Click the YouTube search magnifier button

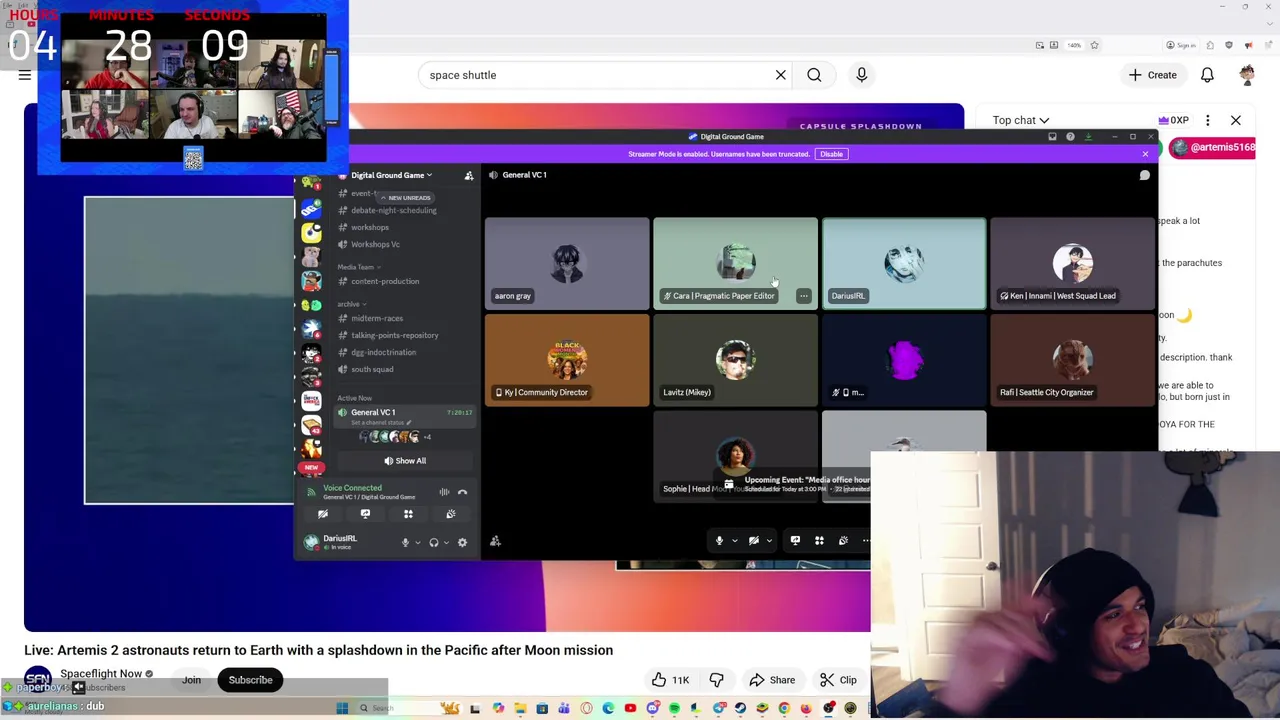click(x=814, y=75)
